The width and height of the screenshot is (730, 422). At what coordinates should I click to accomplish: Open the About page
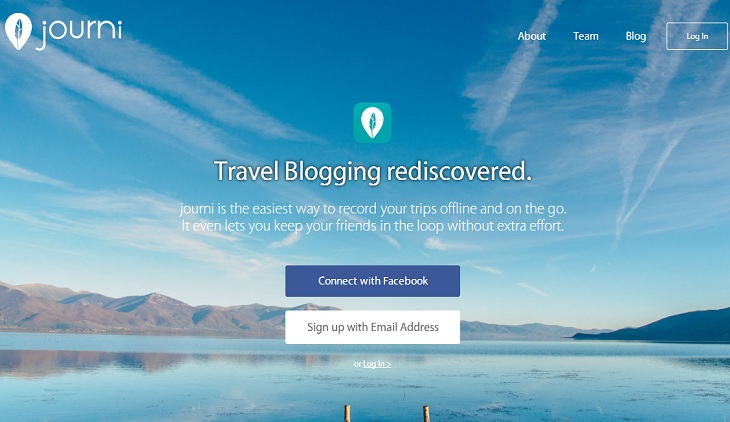click(532, 36)
